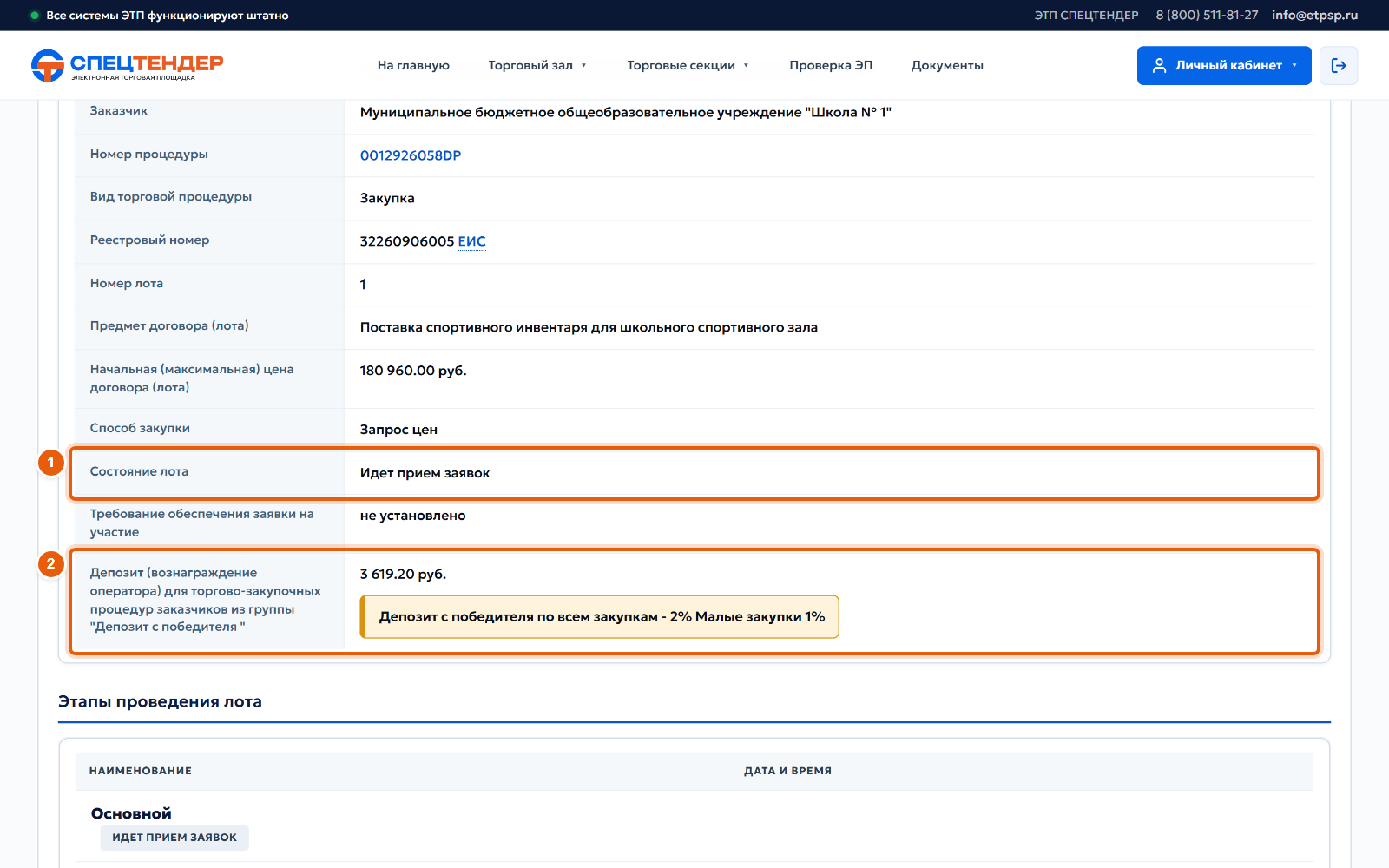Click the user icon in Личный кабинет
Screen dimensions: 1389x868
[1159, 65]
